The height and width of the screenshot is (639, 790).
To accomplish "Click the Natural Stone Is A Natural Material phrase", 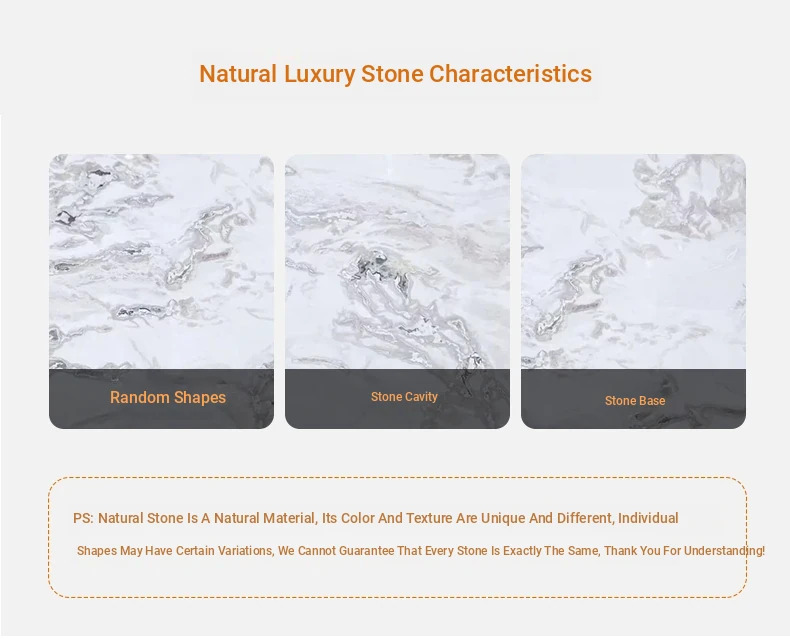I will click(x=207, y=518).
